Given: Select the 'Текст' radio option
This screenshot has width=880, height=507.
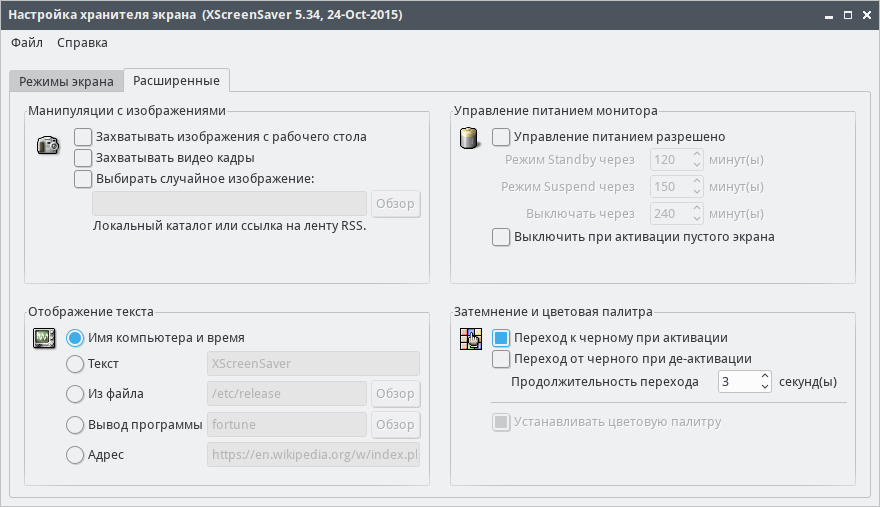Looking at the screenshot, I should coord(75,364).
